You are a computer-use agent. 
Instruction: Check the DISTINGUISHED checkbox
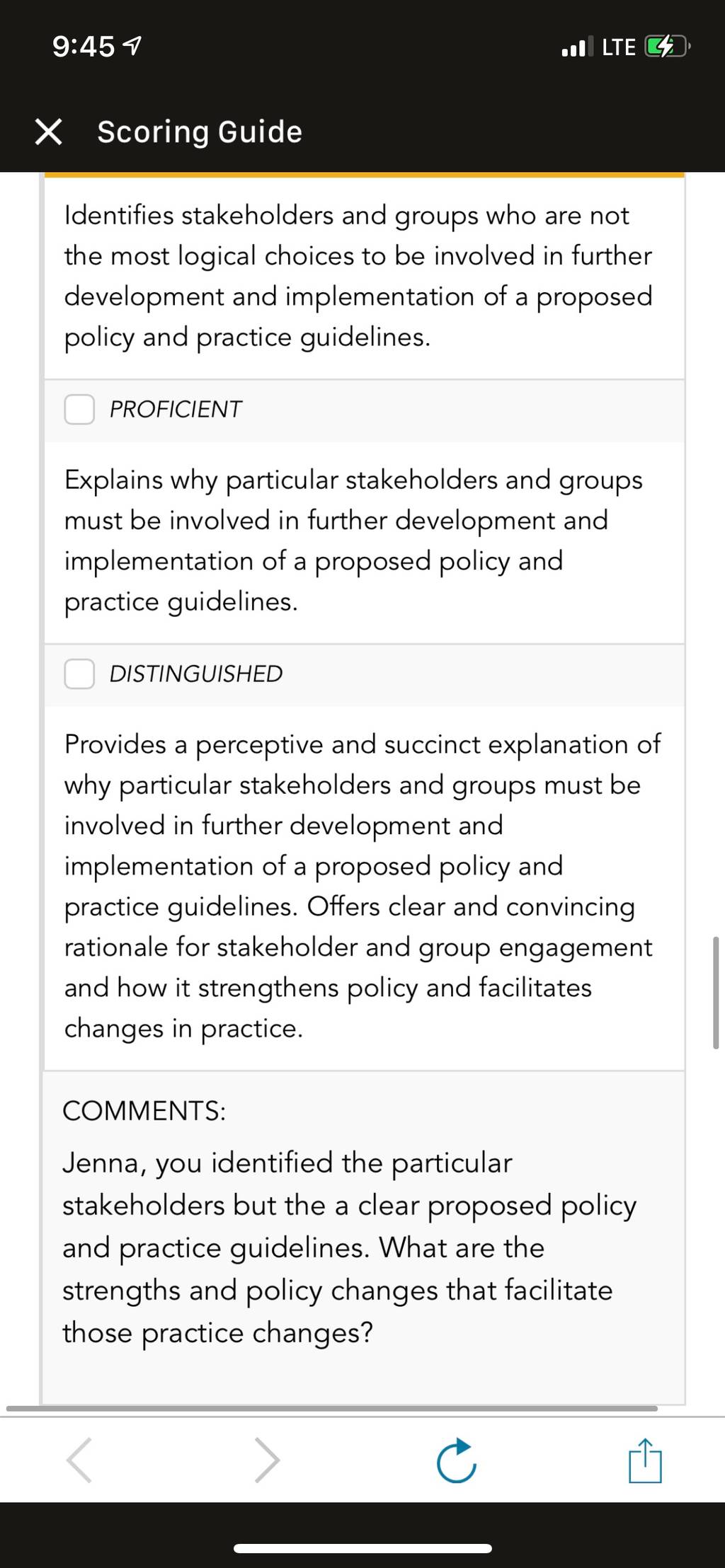[x=79, y=674]
